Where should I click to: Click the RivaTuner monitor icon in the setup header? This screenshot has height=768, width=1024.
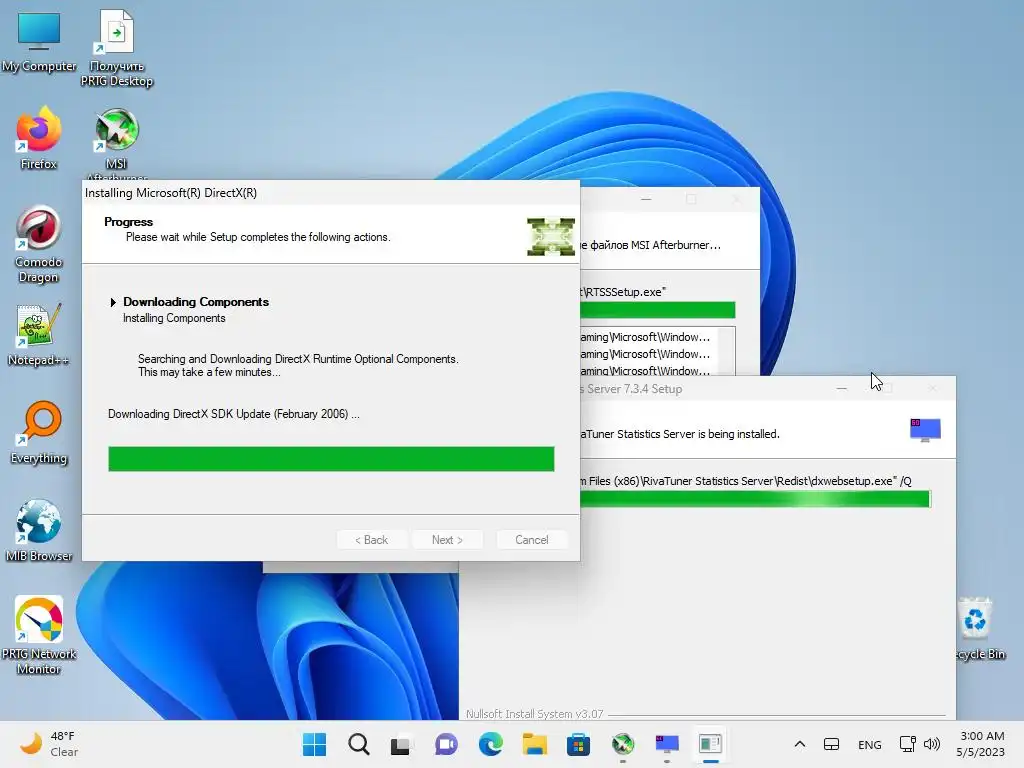[925, 430]
